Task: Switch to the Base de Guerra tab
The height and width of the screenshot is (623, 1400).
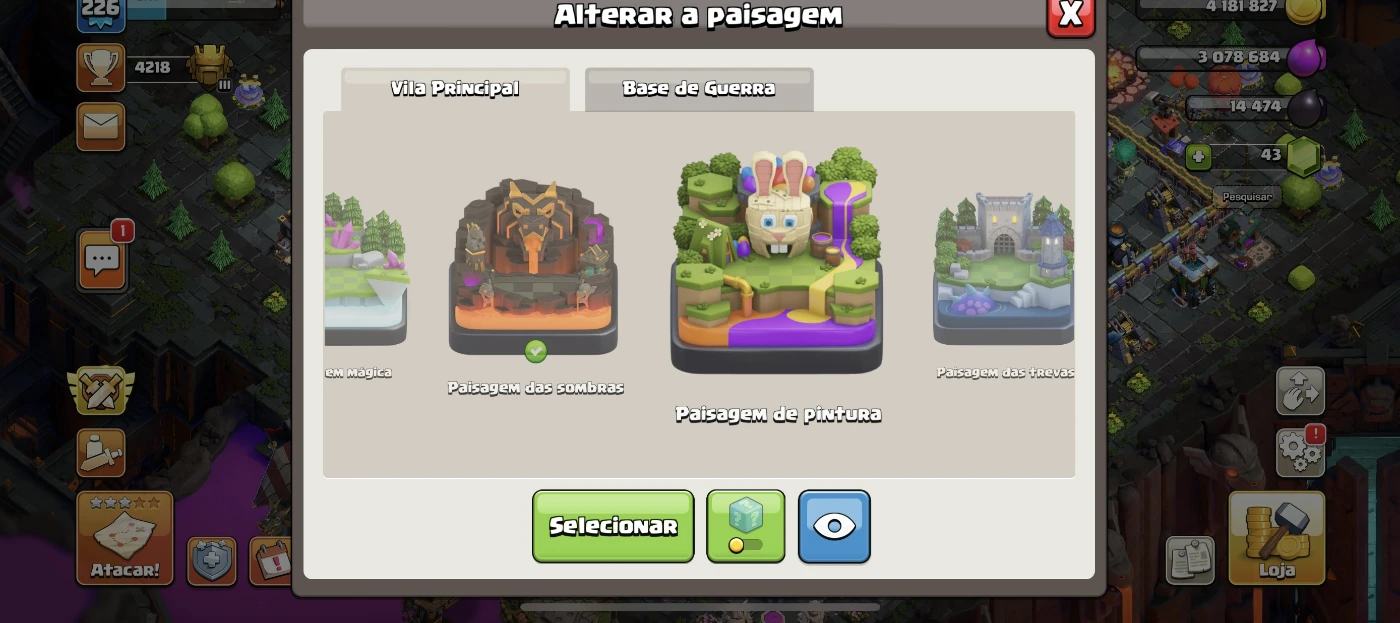Action: pos(699,89)
